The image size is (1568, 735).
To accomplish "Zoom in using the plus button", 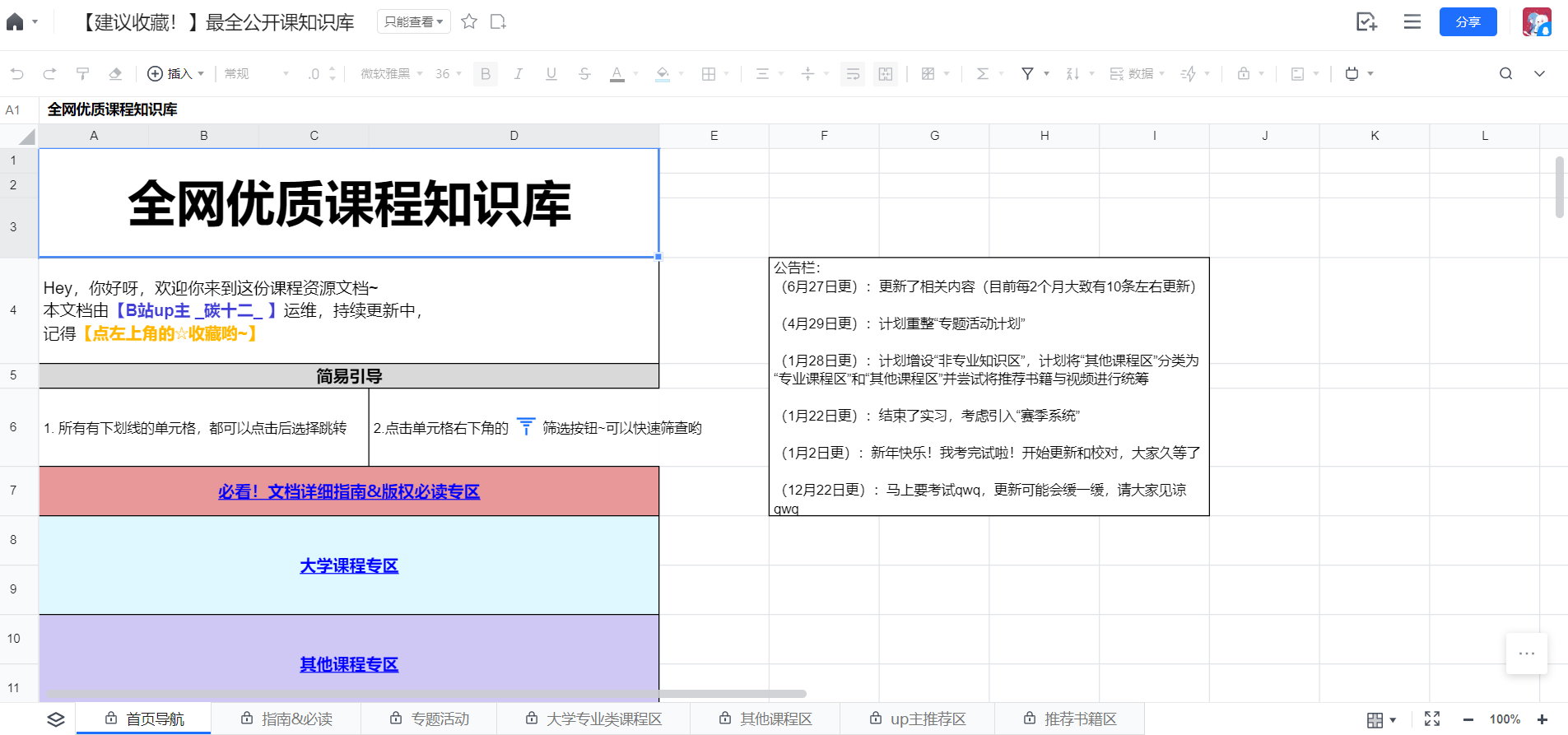I will [x=1542, y=719].
